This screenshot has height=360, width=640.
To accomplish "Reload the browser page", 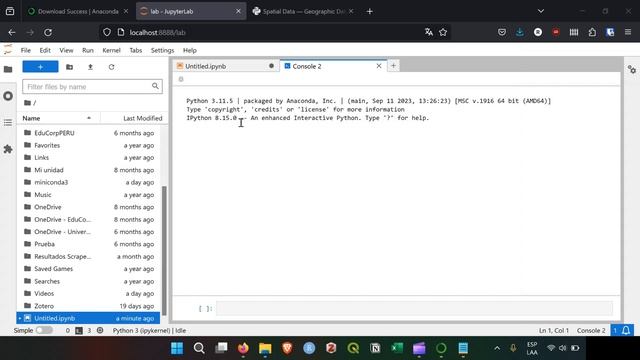I will (48, 32).
